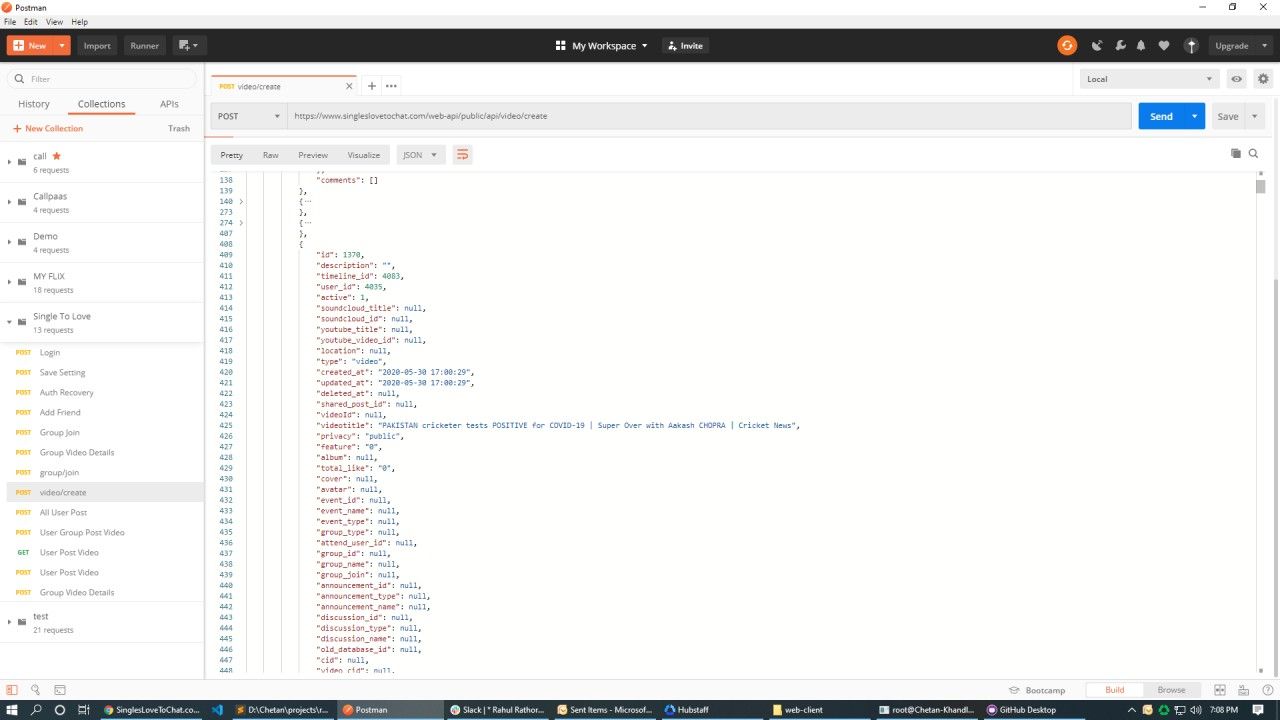Open notifications bell icon
This screenshot has width=1280, height=720.
(1141, 46)
